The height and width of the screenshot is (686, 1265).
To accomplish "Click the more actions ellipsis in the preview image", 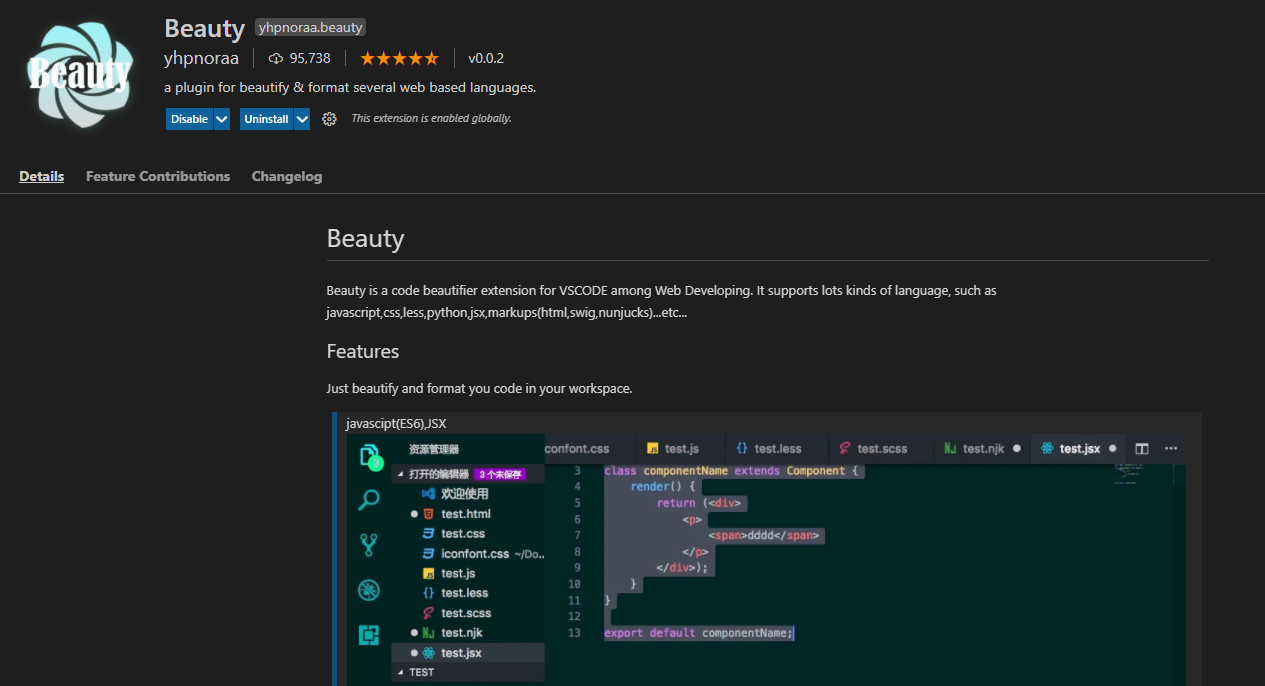I will pyautogui.click(x=1171, y=448).
